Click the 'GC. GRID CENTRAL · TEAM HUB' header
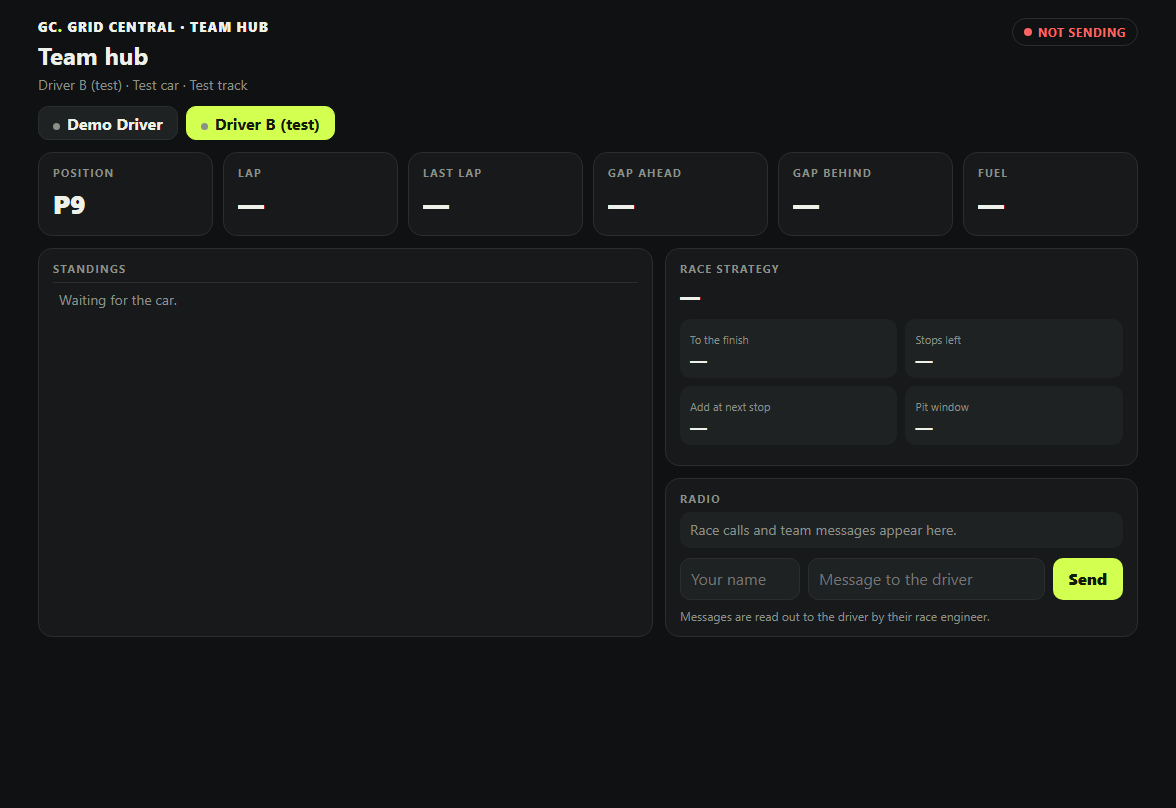 tap(153, 27)
